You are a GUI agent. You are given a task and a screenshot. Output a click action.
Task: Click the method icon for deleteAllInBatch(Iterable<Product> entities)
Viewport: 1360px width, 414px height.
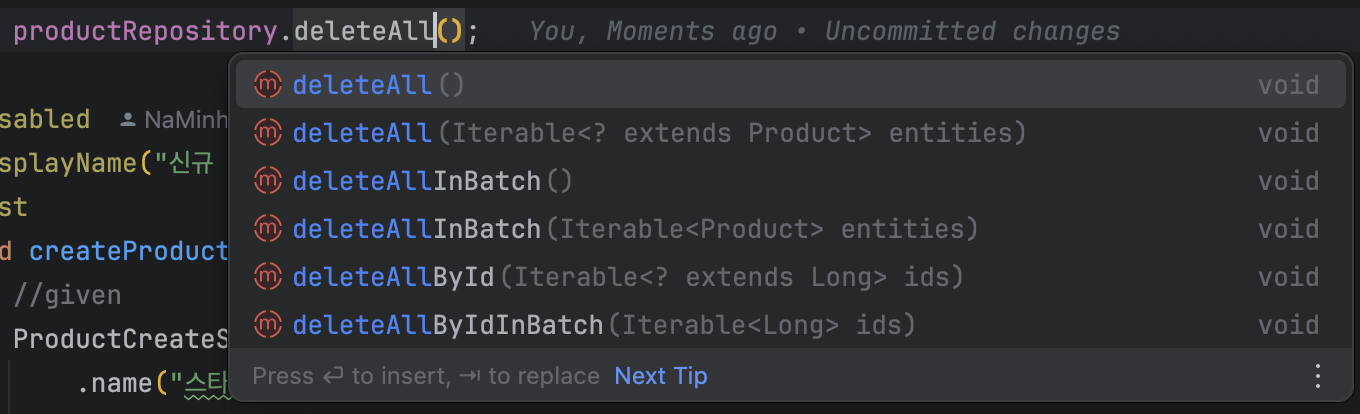pyautogui.click(x=267, y=229)
